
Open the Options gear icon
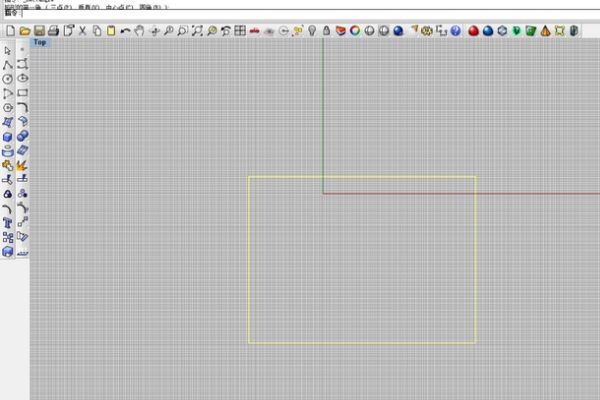(x=427, y=31)
